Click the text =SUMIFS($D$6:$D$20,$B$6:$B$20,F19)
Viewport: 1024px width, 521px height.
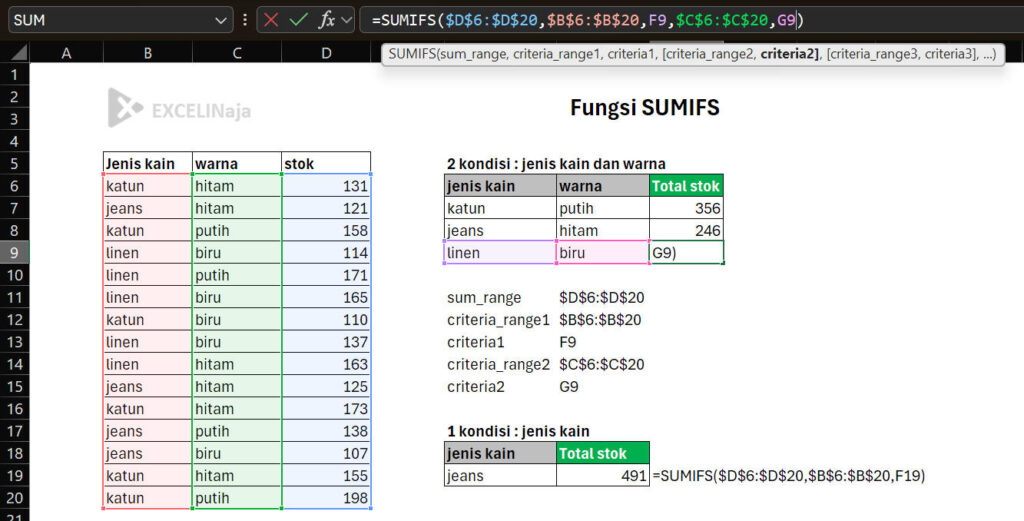pyautogui.click(x=789, y=475)
